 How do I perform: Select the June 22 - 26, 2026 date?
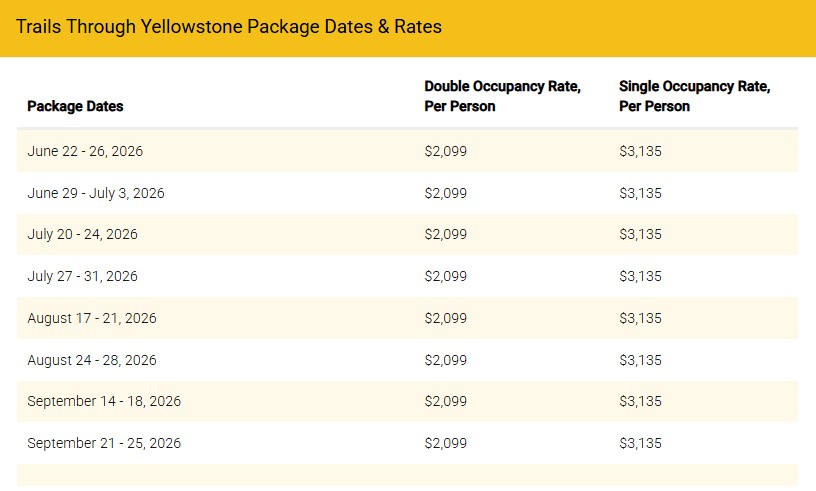tap(85, 152)
